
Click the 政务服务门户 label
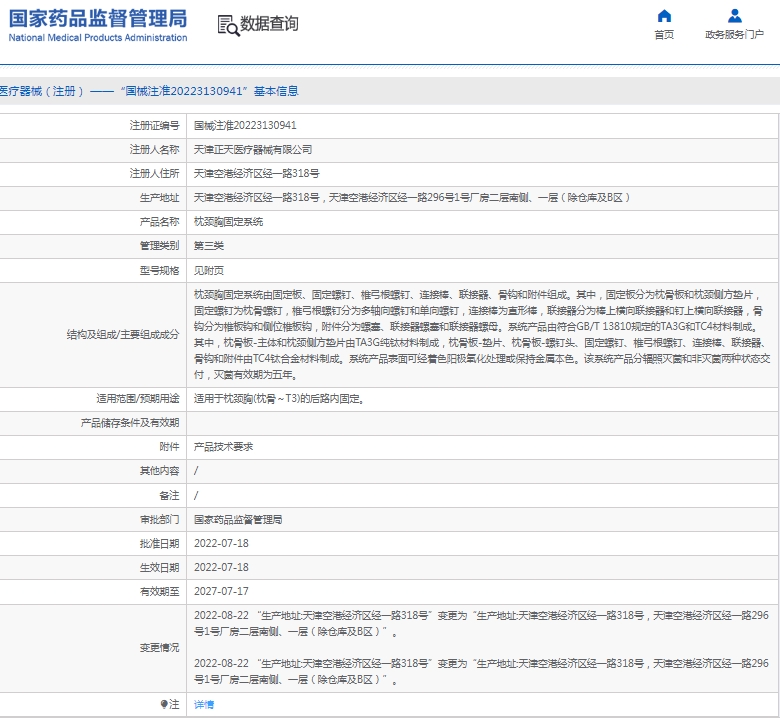coord(734,34)
